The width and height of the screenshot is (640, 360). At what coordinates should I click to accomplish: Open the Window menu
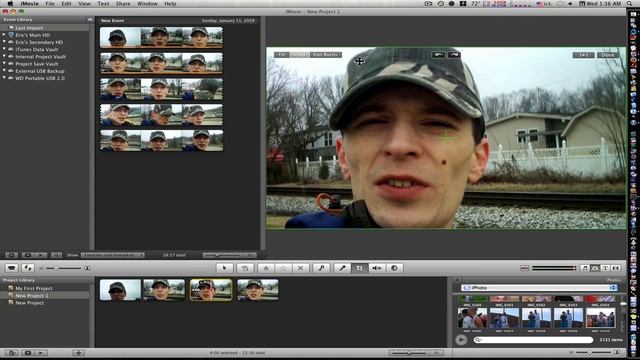[x=147, y=4]
